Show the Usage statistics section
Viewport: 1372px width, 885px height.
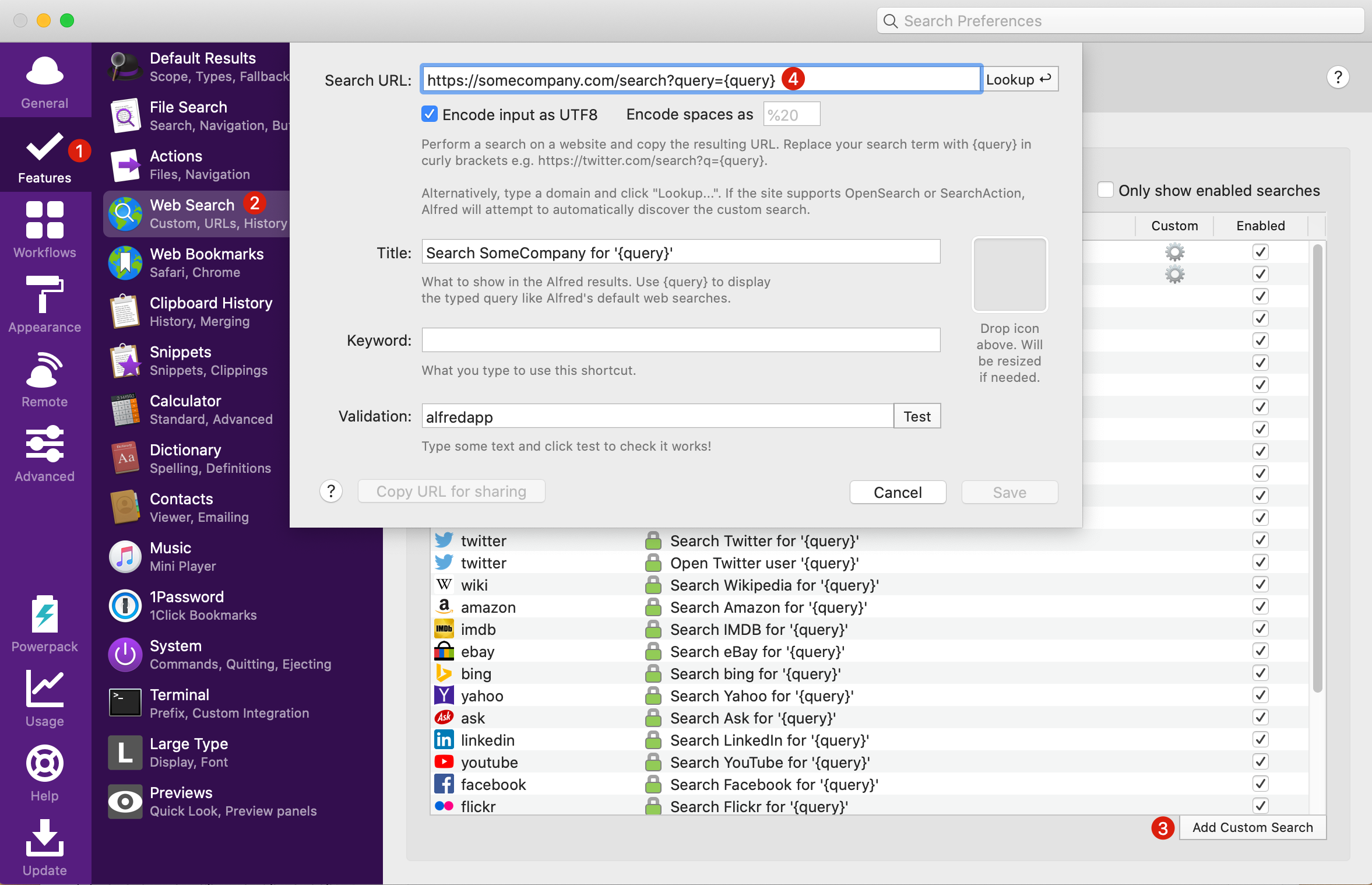pyautogui.click(x=45, y=698)
